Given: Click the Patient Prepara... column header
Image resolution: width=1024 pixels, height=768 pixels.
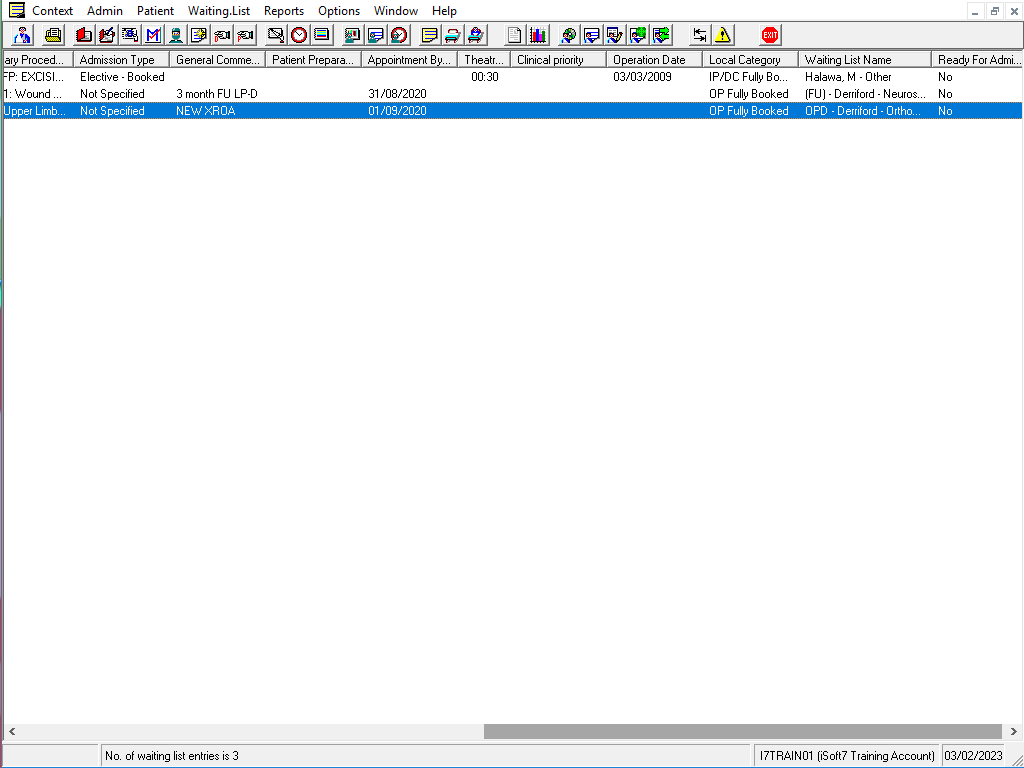Looking at the screenshot, I should 313,59.
